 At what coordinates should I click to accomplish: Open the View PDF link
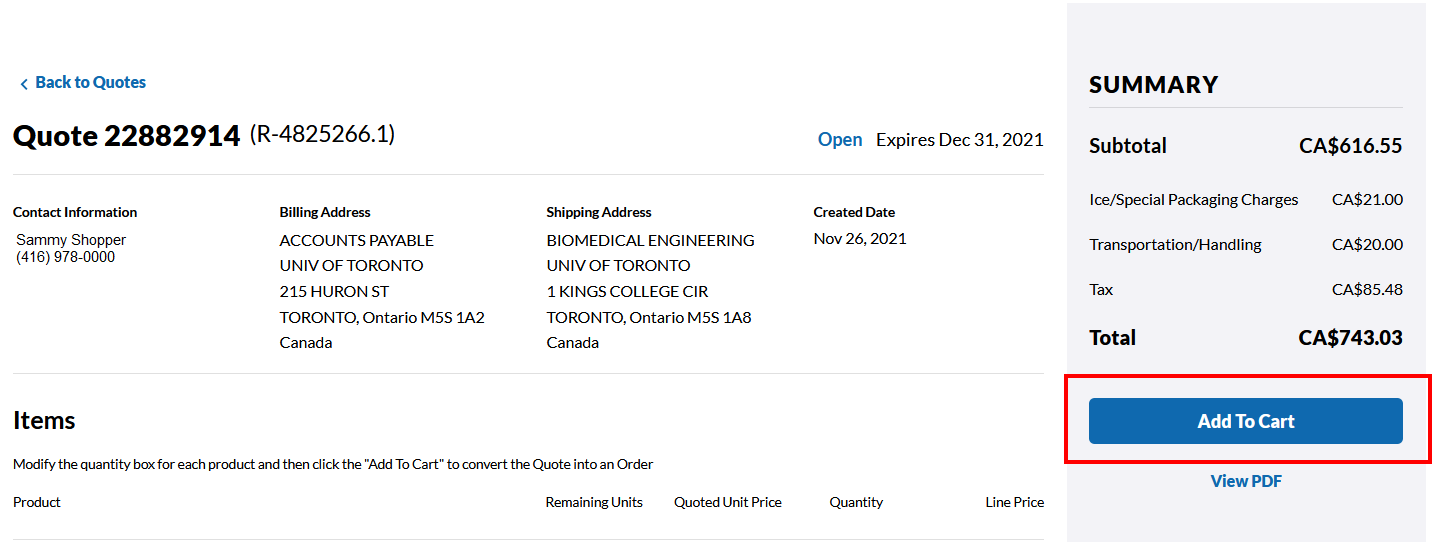pos(1245,481)
